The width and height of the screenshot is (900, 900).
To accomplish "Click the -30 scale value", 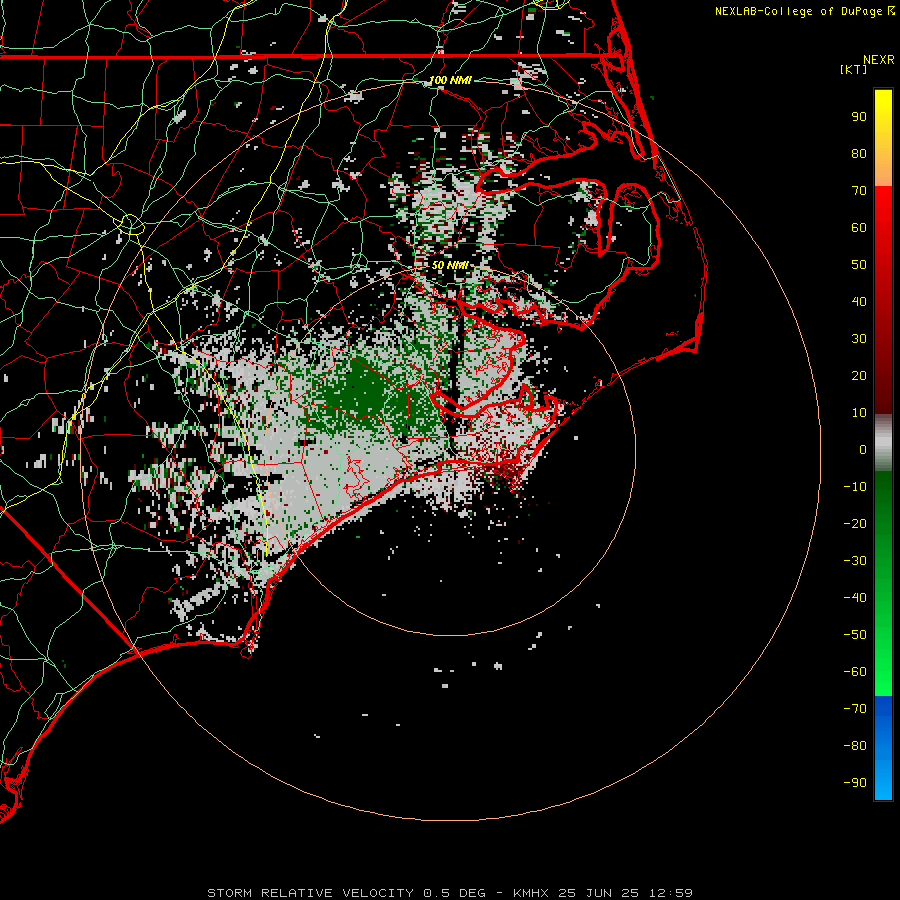I will pyautogui.click(x=855, y=561).
